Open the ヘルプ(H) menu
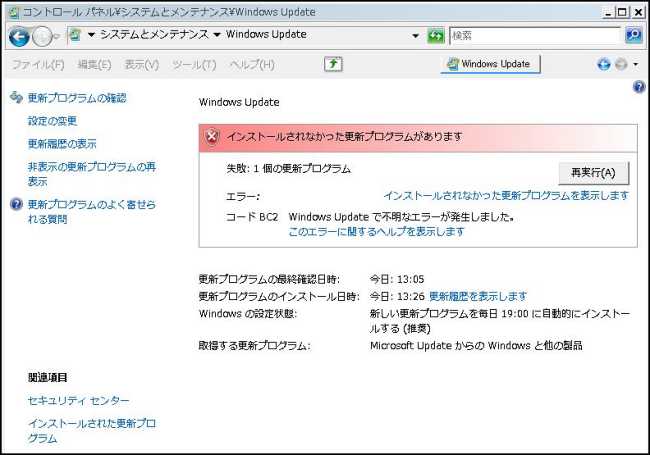The width and height of the screenshot is (650, 455). click(x=252, y=65)
